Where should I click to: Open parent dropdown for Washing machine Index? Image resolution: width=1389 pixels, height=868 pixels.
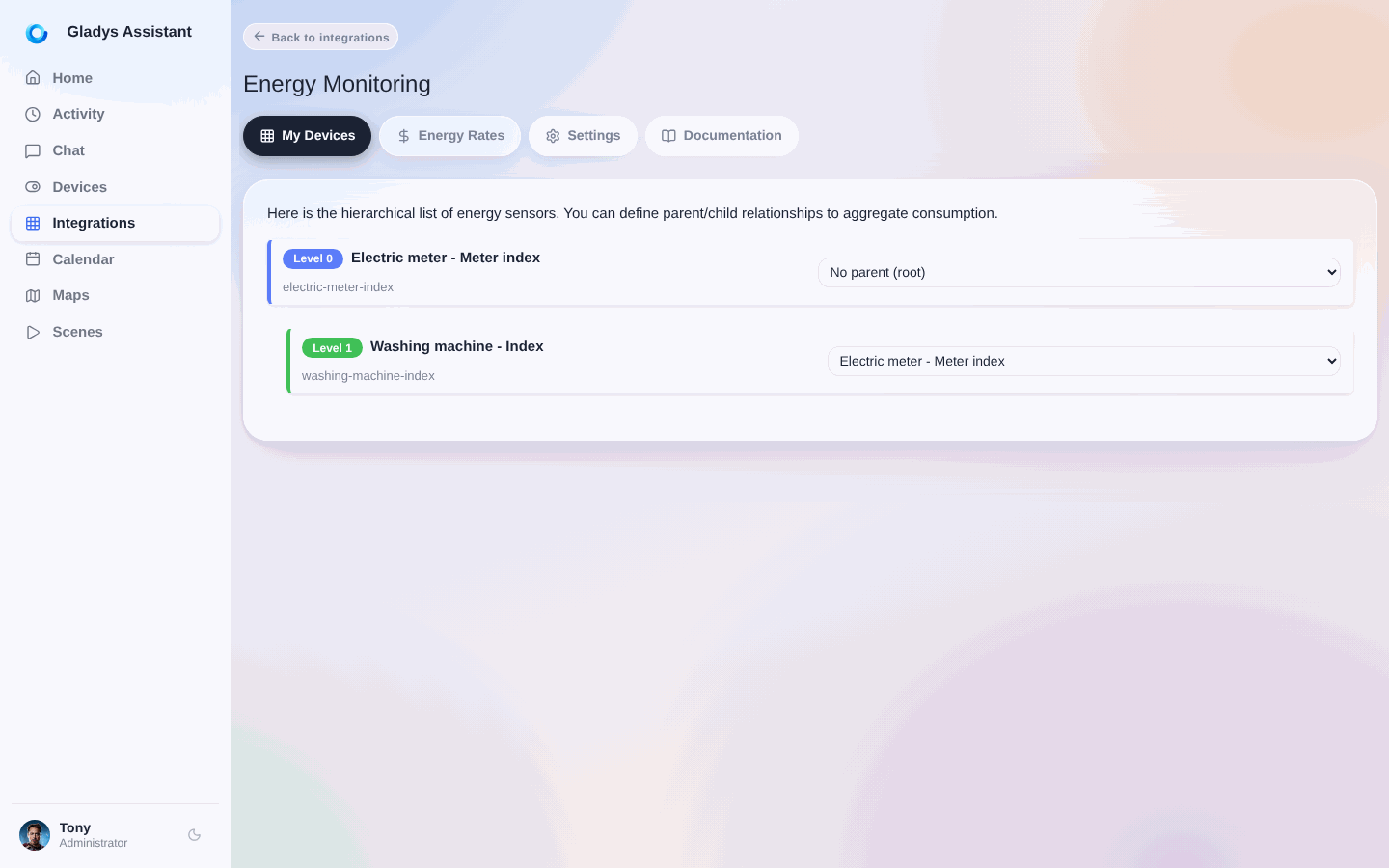[1084, 361]
